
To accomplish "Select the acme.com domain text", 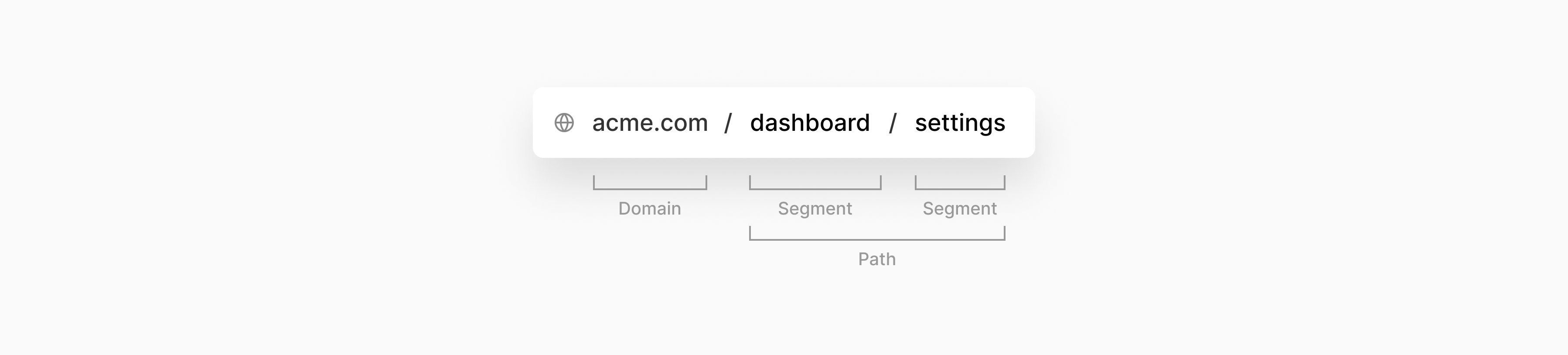I will [x=649, y=123].
